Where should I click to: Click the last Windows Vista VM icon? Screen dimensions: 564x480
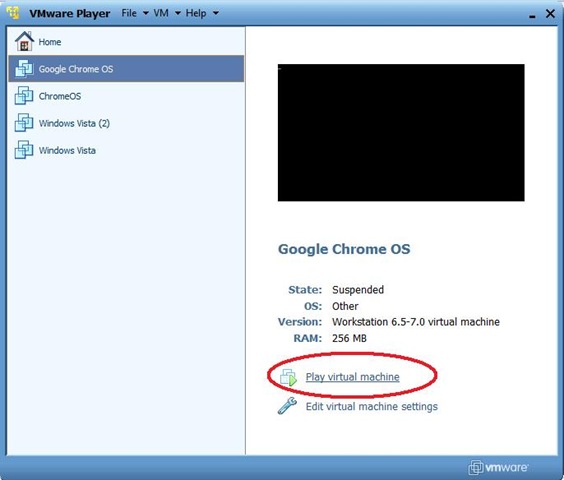click(x=24, y=150)
